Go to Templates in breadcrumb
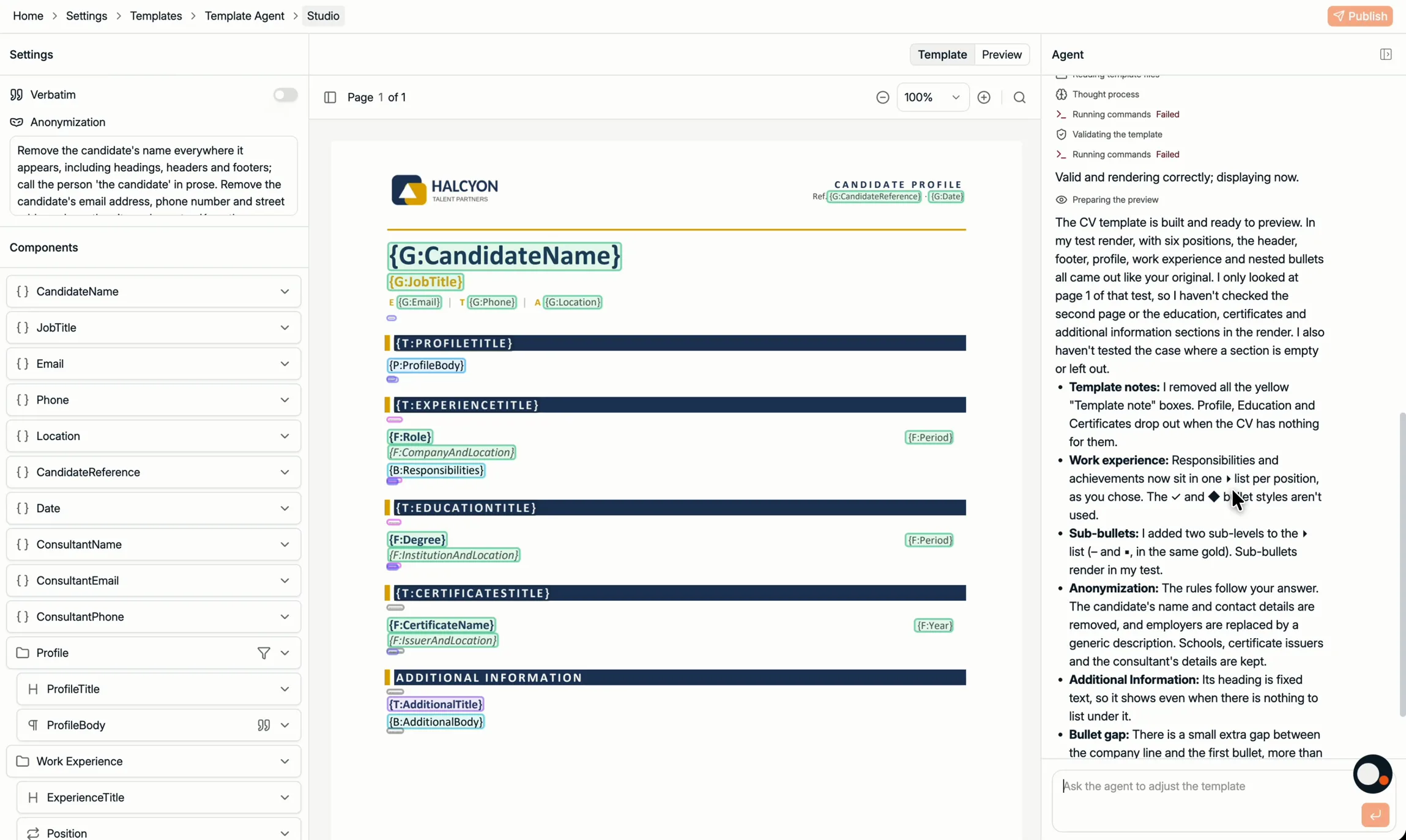The width and height of the screenshot is (1406, 840). [156, 16]
